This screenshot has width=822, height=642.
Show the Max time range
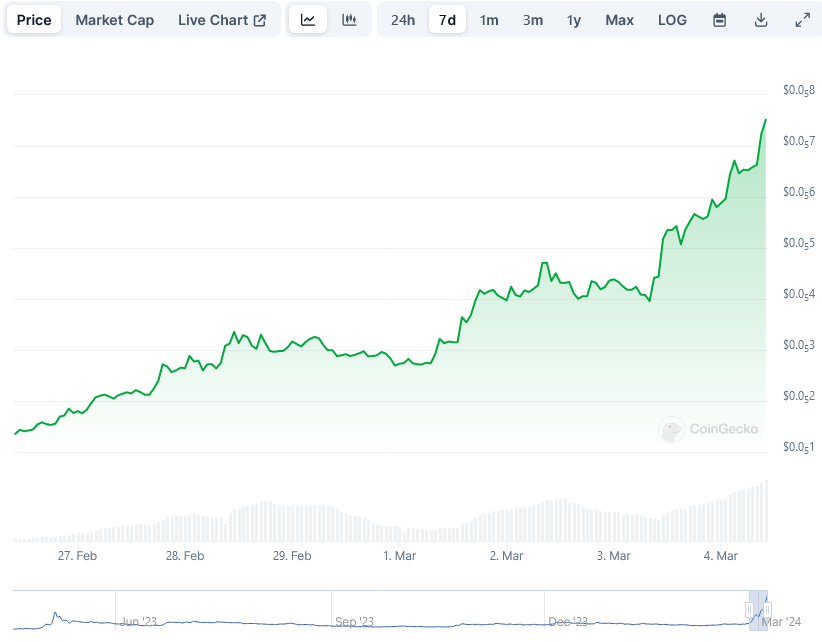click(x=620, y=20)
